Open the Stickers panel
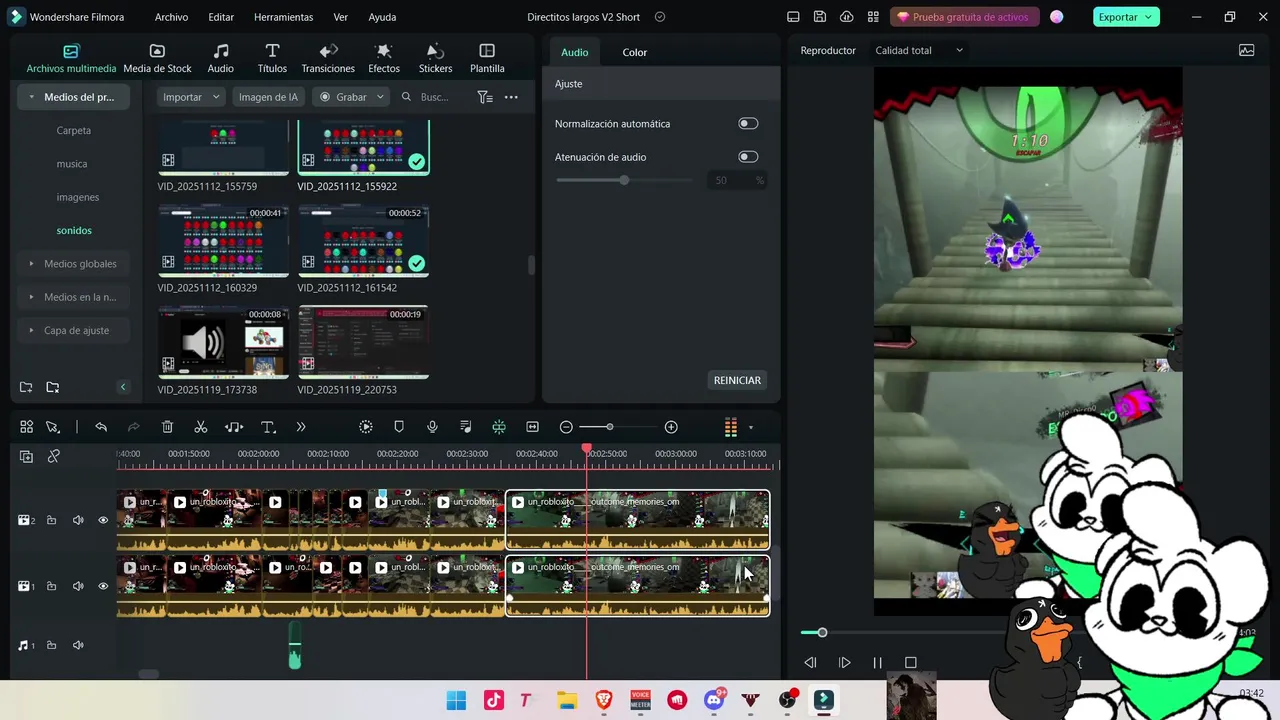 (x=435, y=59)
